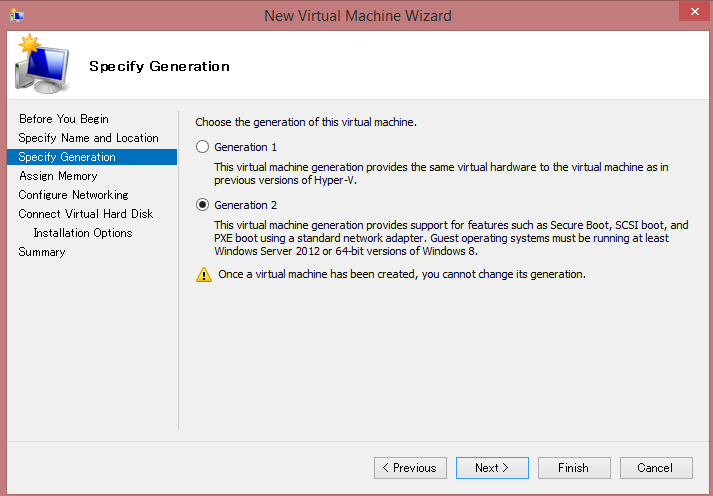The width and height of the screenshot is (713, 496).
Task: Click the wizard icon in title bar
Action: (17, 15)
